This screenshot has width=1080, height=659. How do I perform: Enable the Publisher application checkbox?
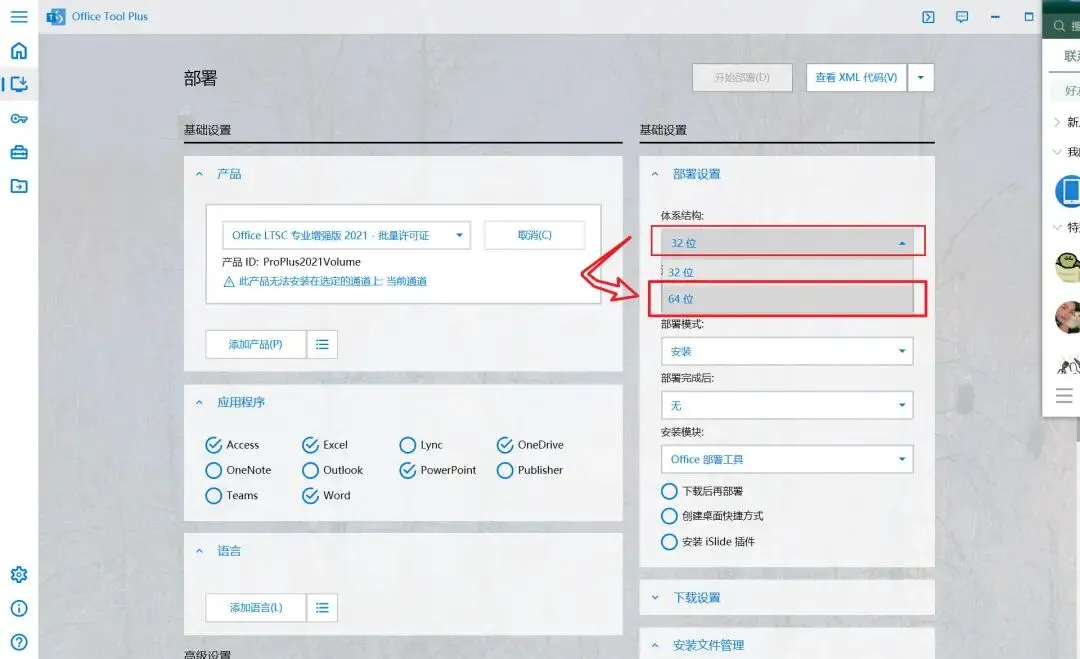505,470
